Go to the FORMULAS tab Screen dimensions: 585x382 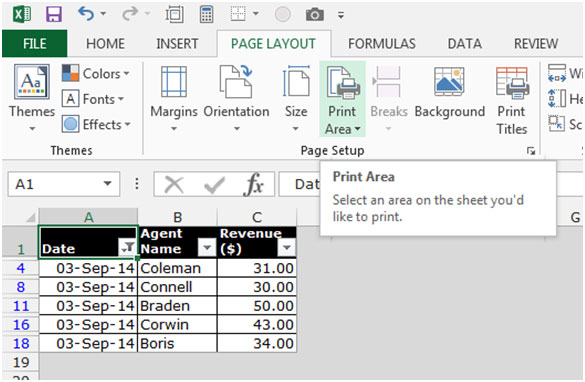point(382,44)
